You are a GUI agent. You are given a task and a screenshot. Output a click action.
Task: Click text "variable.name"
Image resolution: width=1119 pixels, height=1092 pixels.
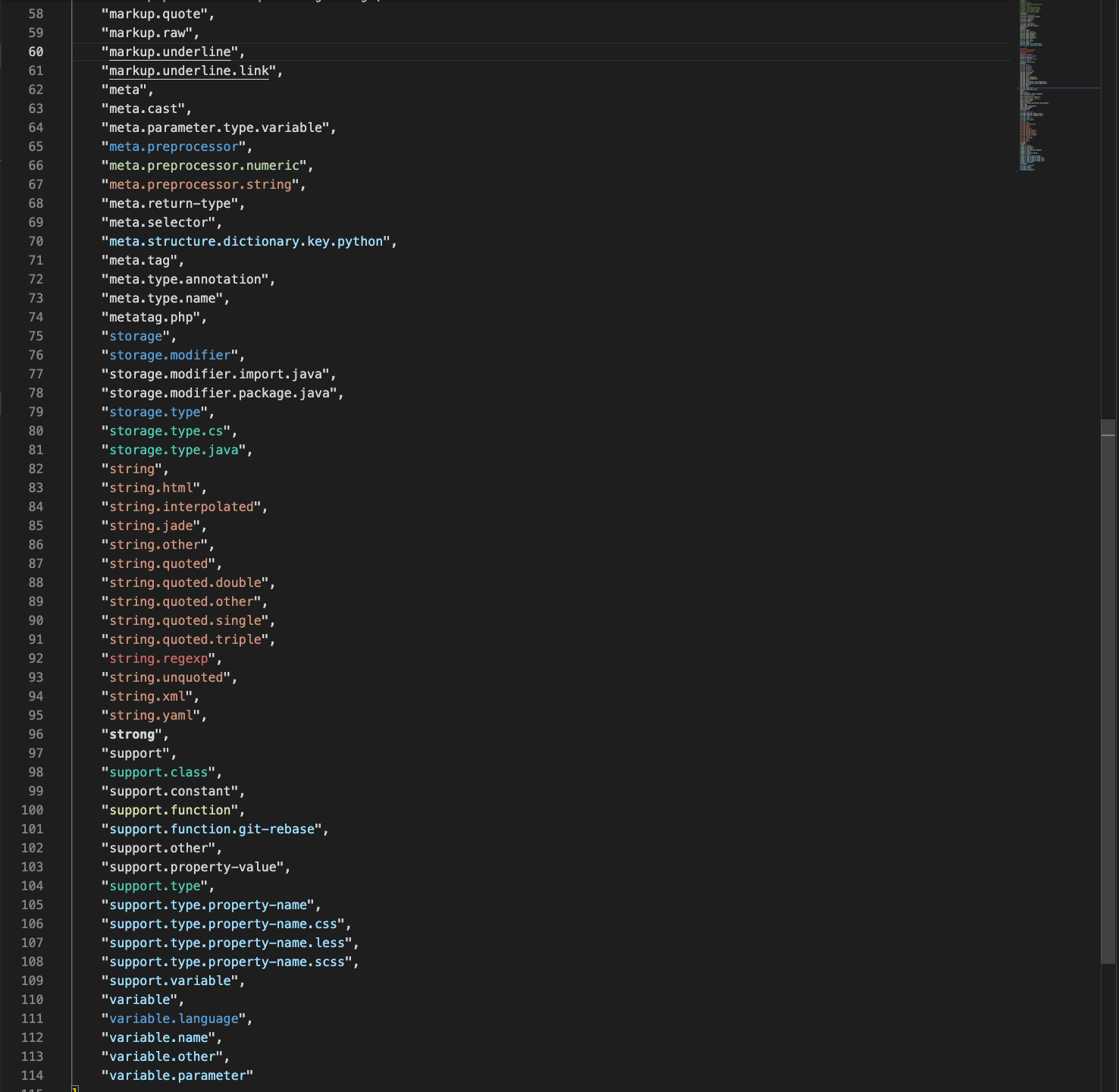pyautogui.click(x=159, y=1037)
